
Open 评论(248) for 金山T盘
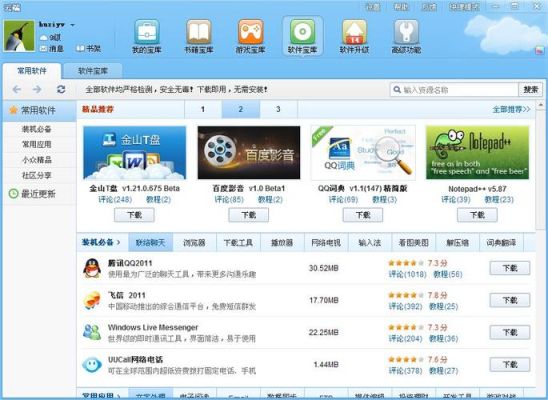(x=115, y=199)
